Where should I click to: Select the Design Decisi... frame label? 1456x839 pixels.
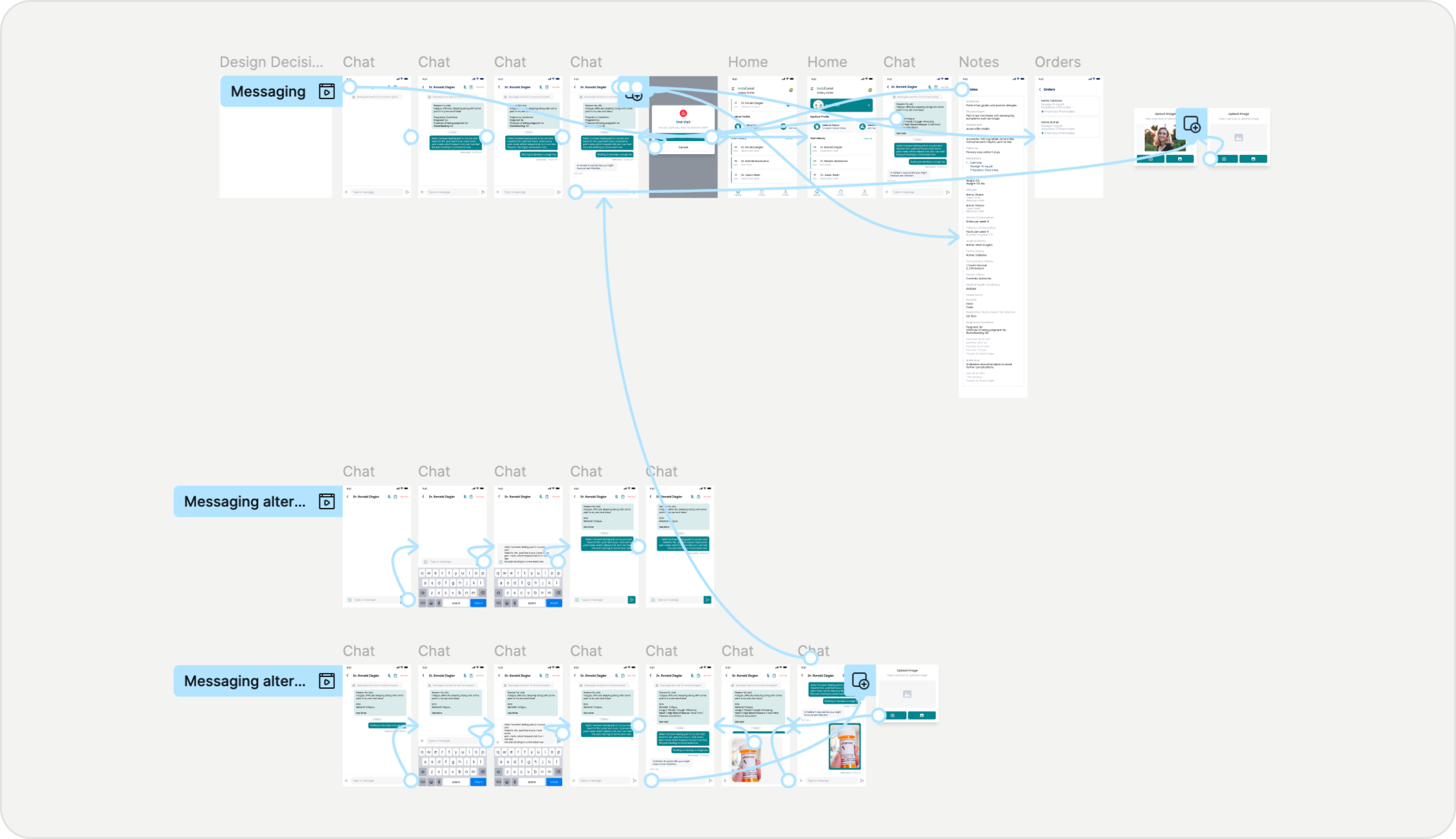[271, 62]
